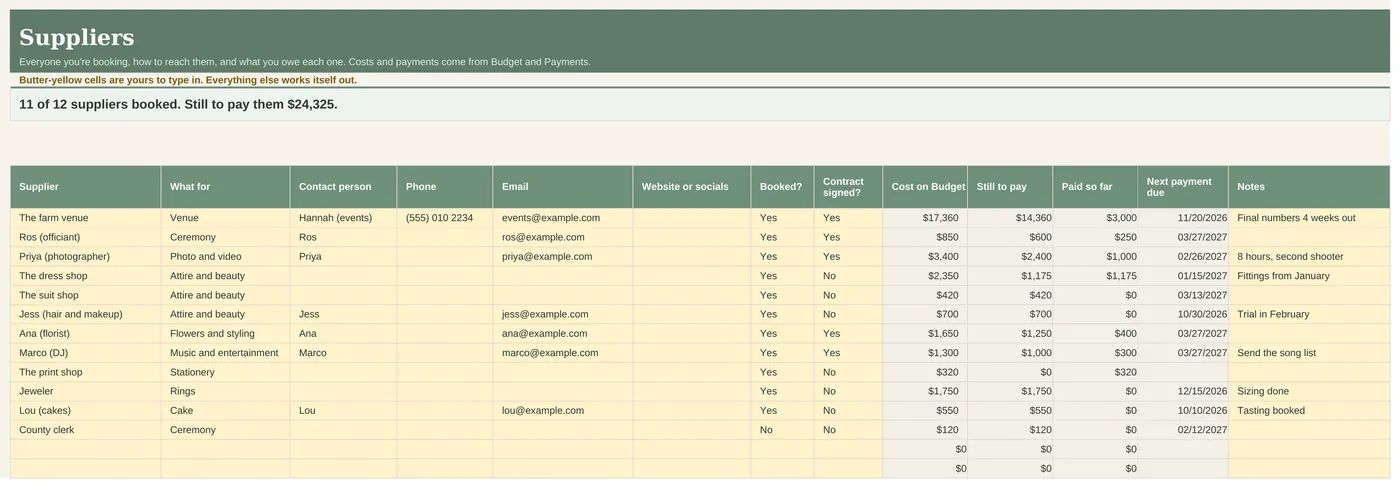Click the '$17,360' cost on budget cell
1400x488 pixels.
click(x=926, y=218)
